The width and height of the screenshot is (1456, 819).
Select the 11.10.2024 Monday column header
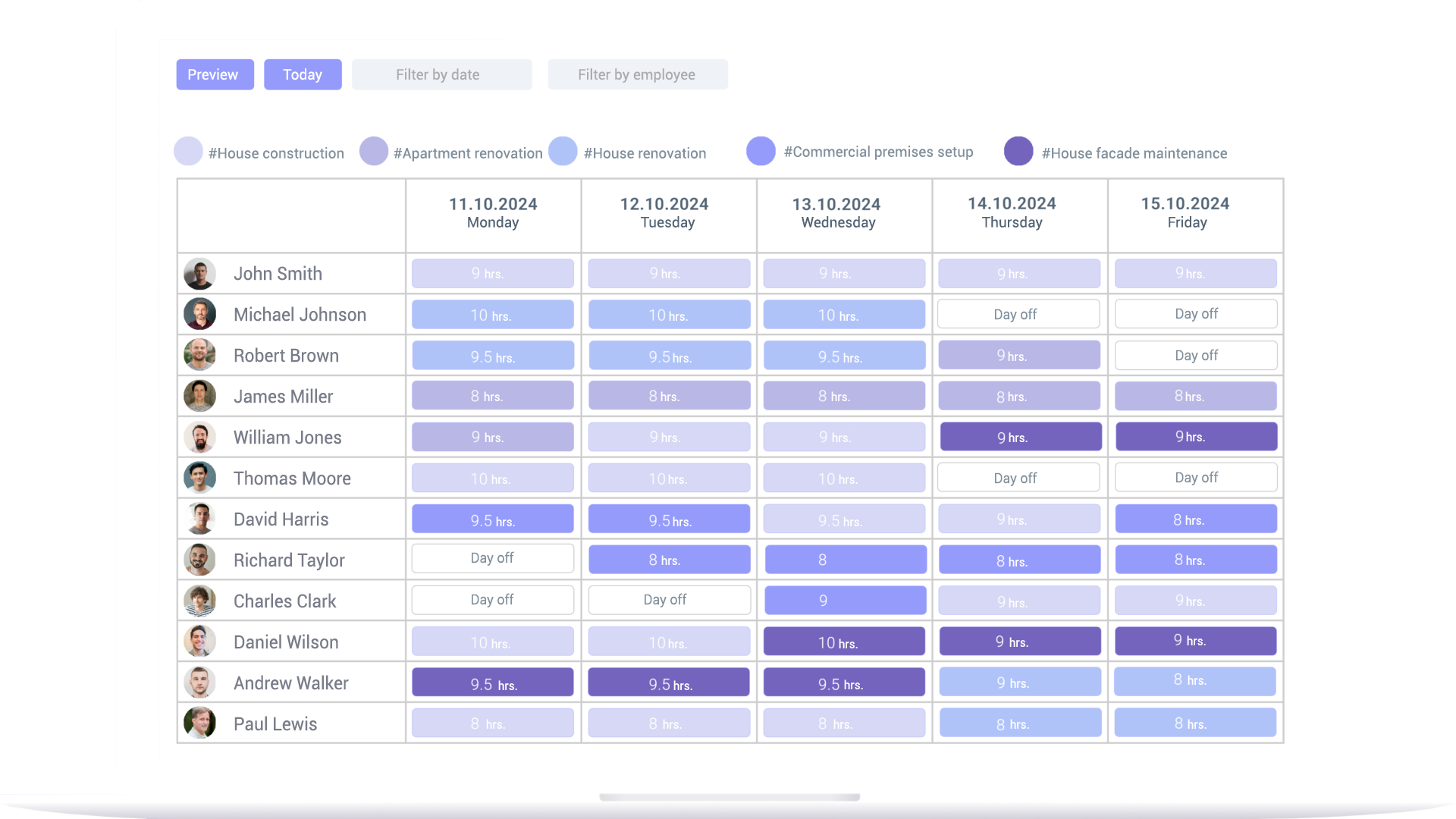(x=493, y=213)
